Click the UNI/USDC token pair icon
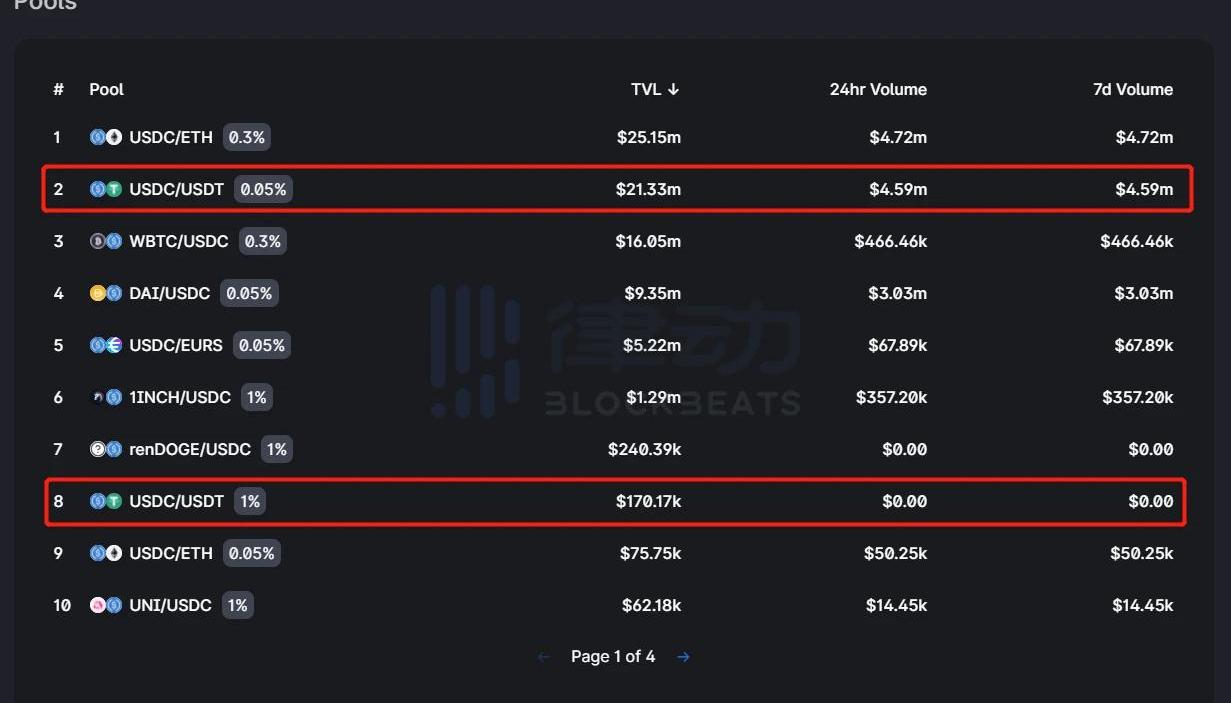This screenshot has height=703, width=1231. [x=105, y=605]
